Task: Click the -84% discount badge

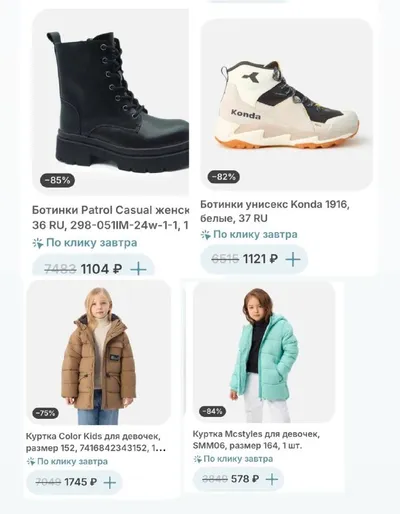Action: click(x=212, y=411)
